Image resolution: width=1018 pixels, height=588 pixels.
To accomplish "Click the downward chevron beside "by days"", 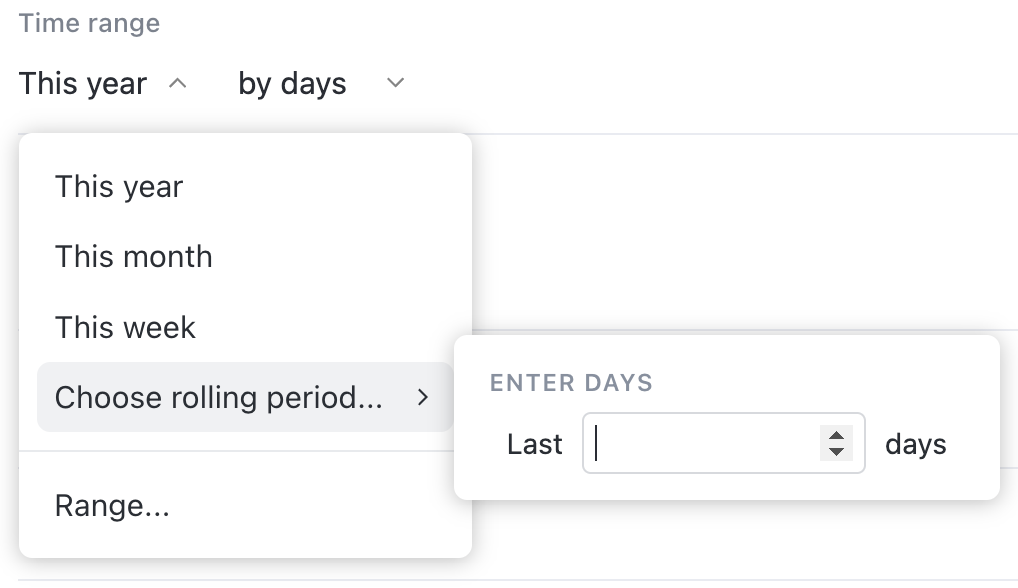I will (394, 84).
